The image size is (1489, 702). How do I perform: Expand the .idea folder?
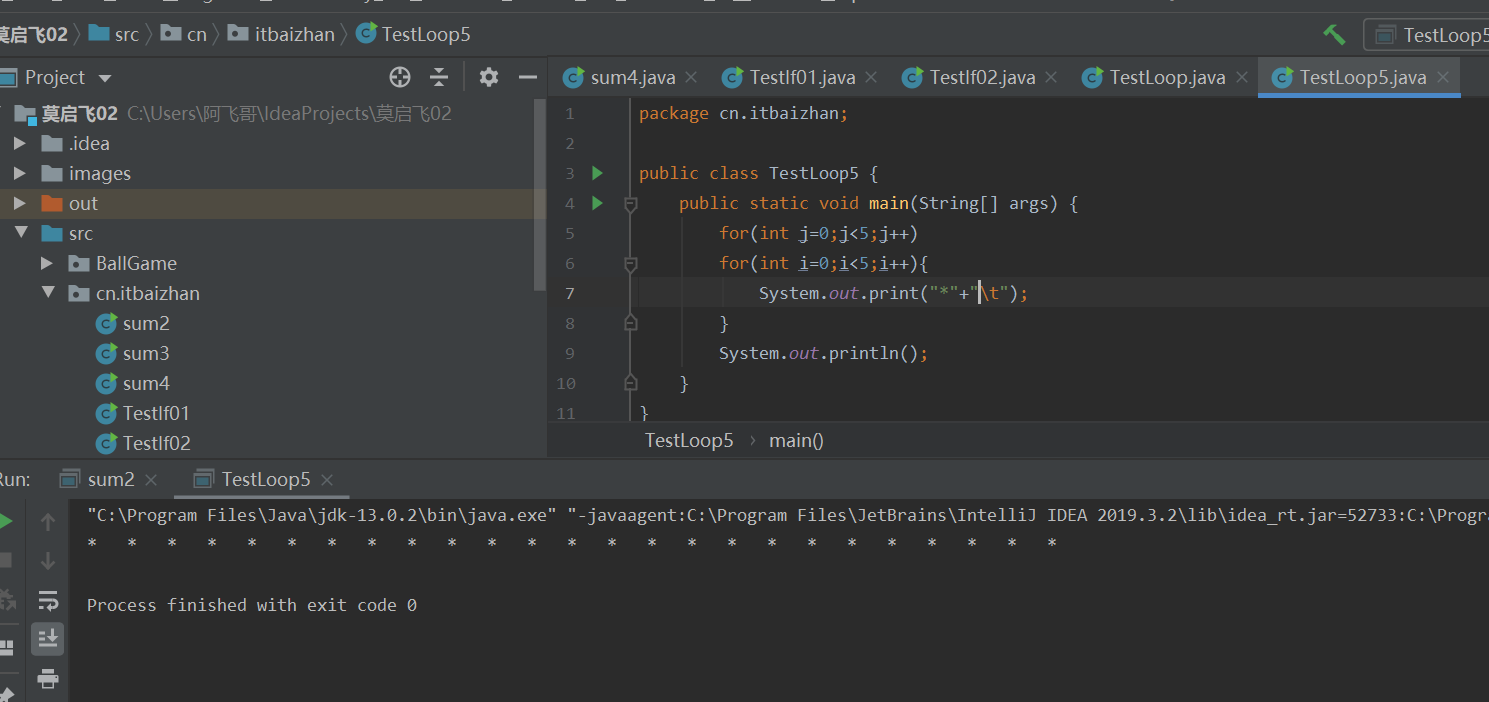click(20, 144)
